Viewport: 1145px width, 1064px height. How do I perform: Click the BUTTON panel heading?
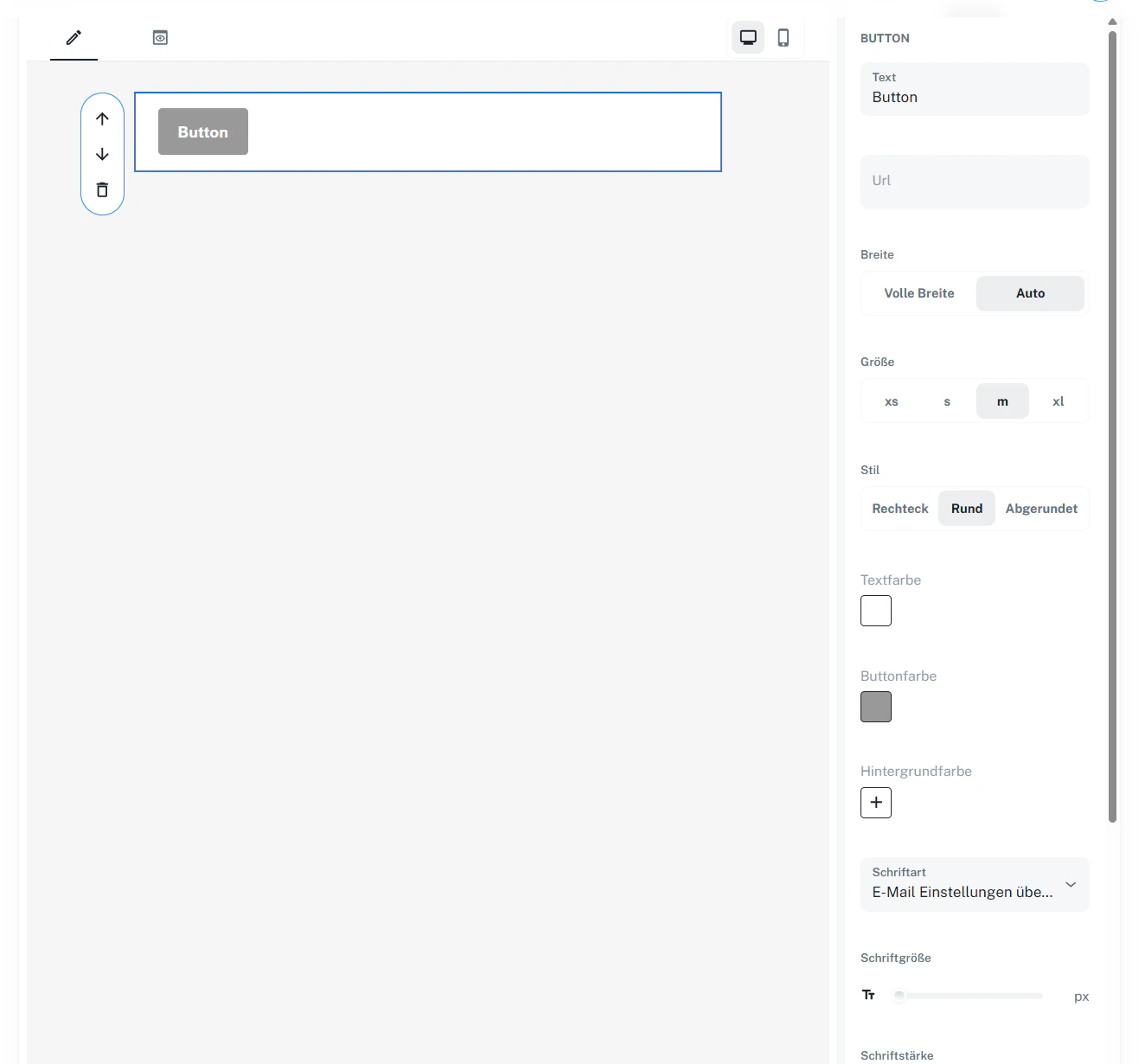885,38
